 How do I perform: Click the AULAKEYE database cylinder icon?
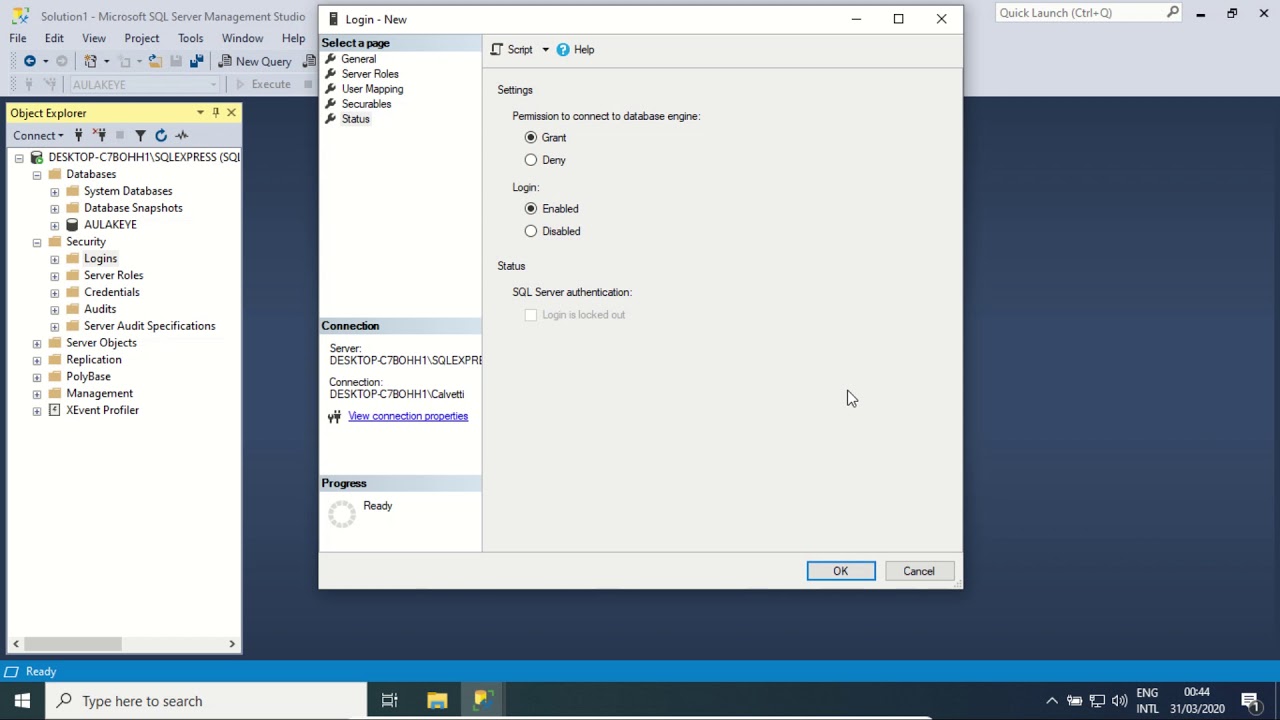(72, 225)
